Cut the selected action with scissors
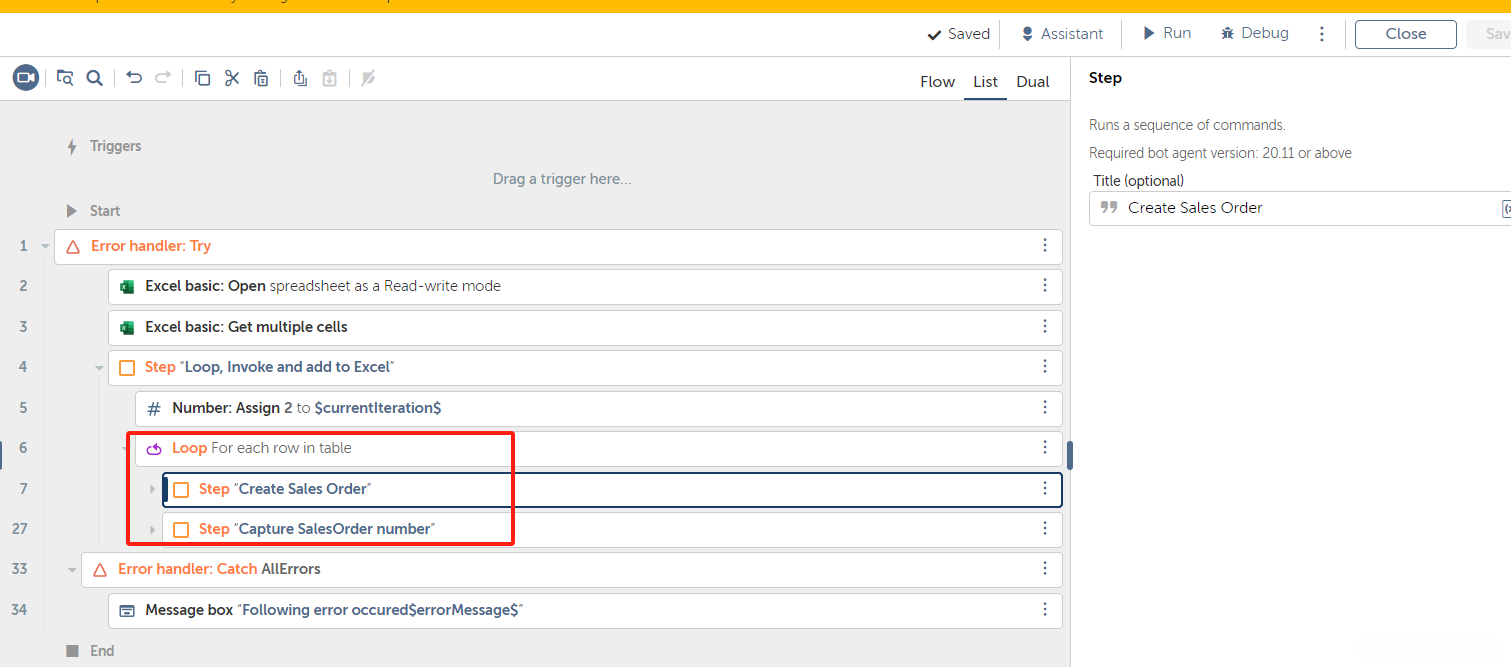The image size is (1511, 667). tap(232, 78)
